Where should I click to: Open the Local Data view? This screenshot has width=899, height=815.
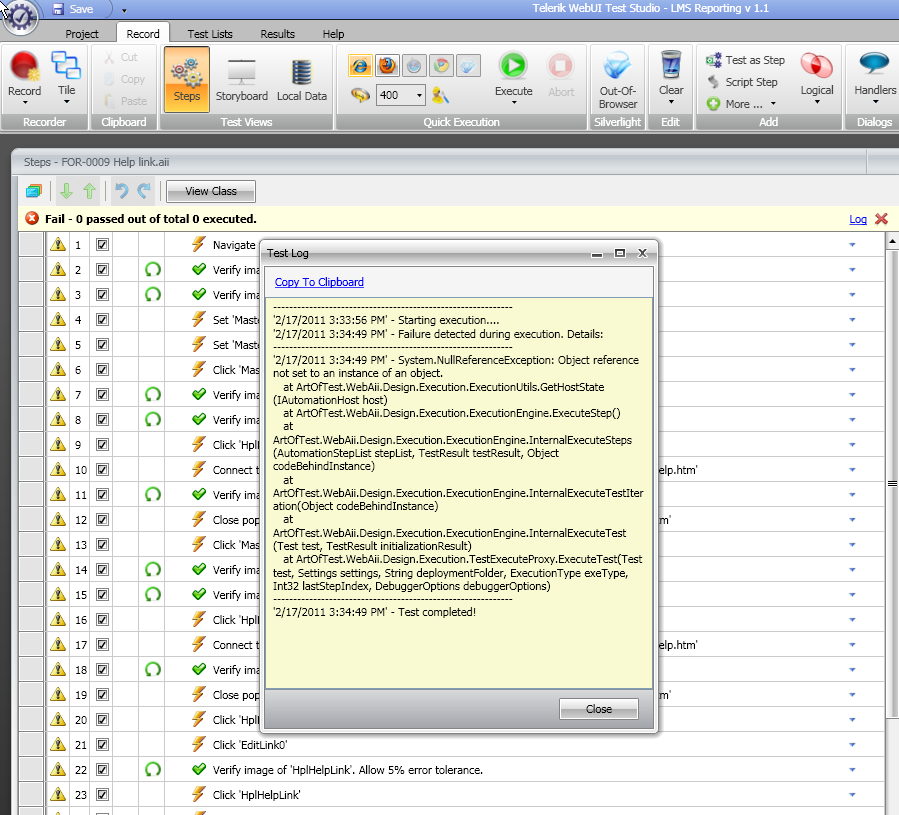[x=302, y=80]
